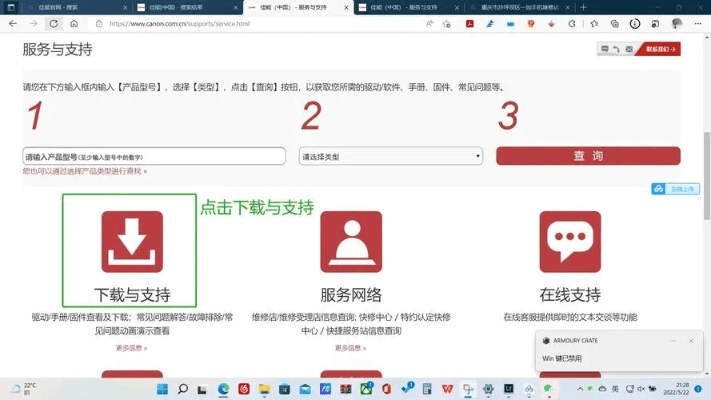The width and height of the screenshot is (711, 400).
Task: Open the tab actions menu icon
Action: click(x=11, y=7)
